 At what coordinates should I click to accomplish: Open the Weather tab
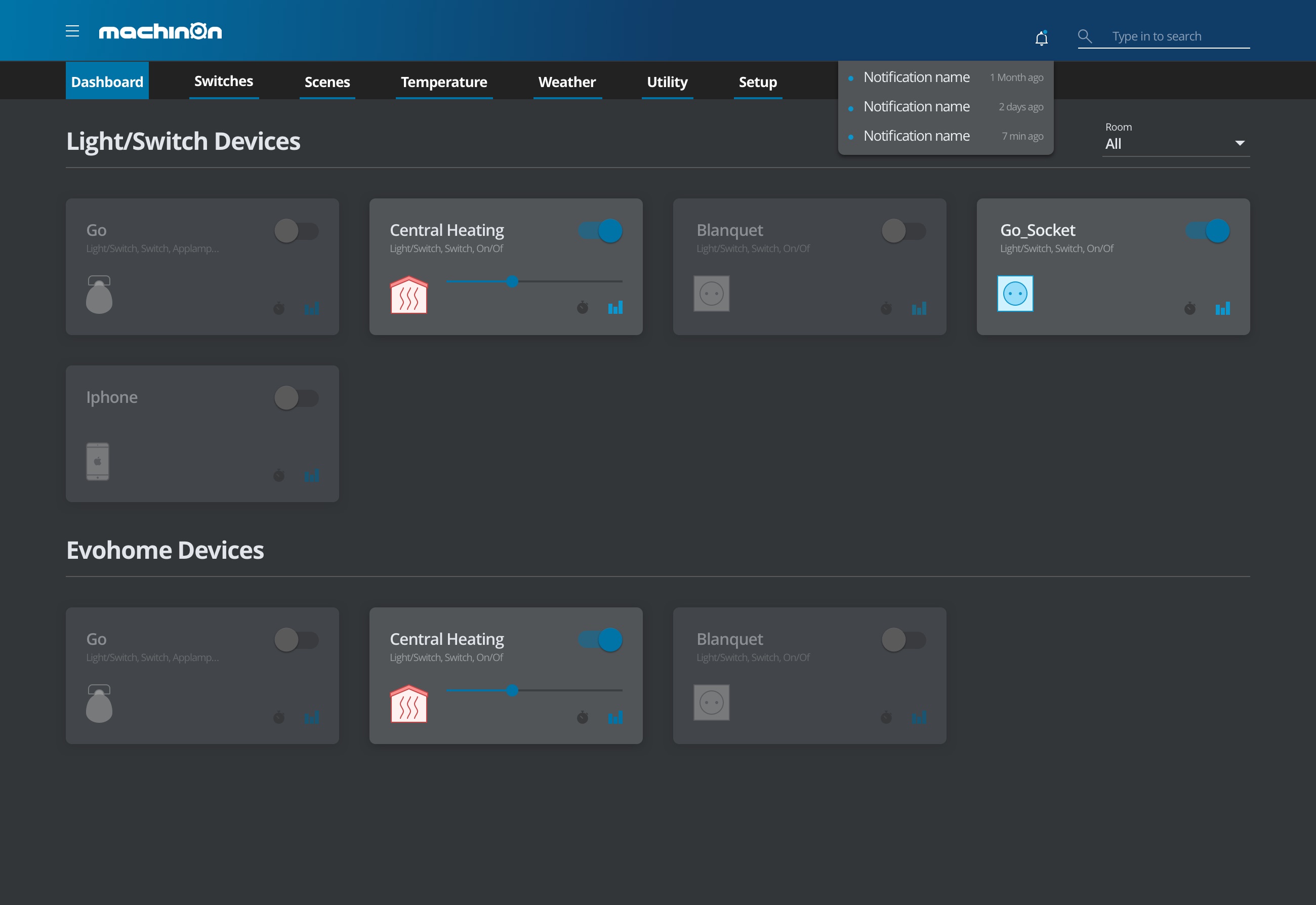coord(567,81)
